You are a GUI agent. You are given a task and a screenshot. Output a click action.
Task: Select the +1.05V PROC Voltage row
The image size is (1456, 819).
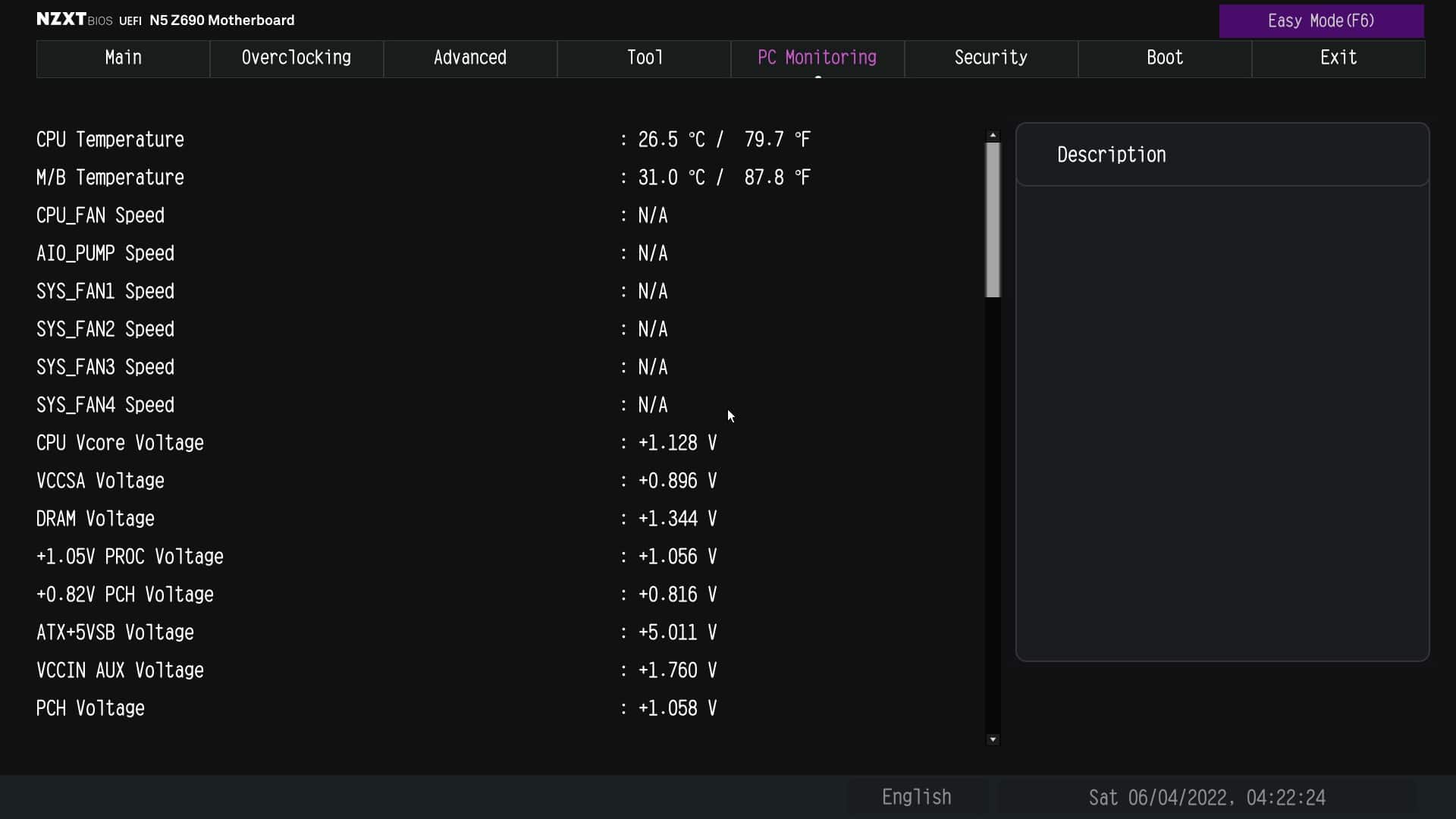[x=508, y=557]
